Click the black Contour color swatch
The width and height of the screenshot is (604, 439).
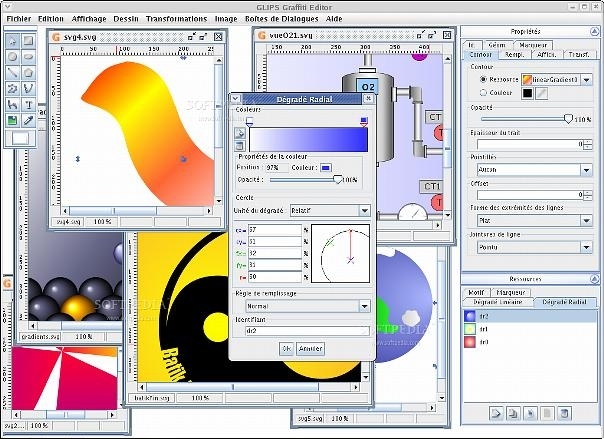[527, 93]
